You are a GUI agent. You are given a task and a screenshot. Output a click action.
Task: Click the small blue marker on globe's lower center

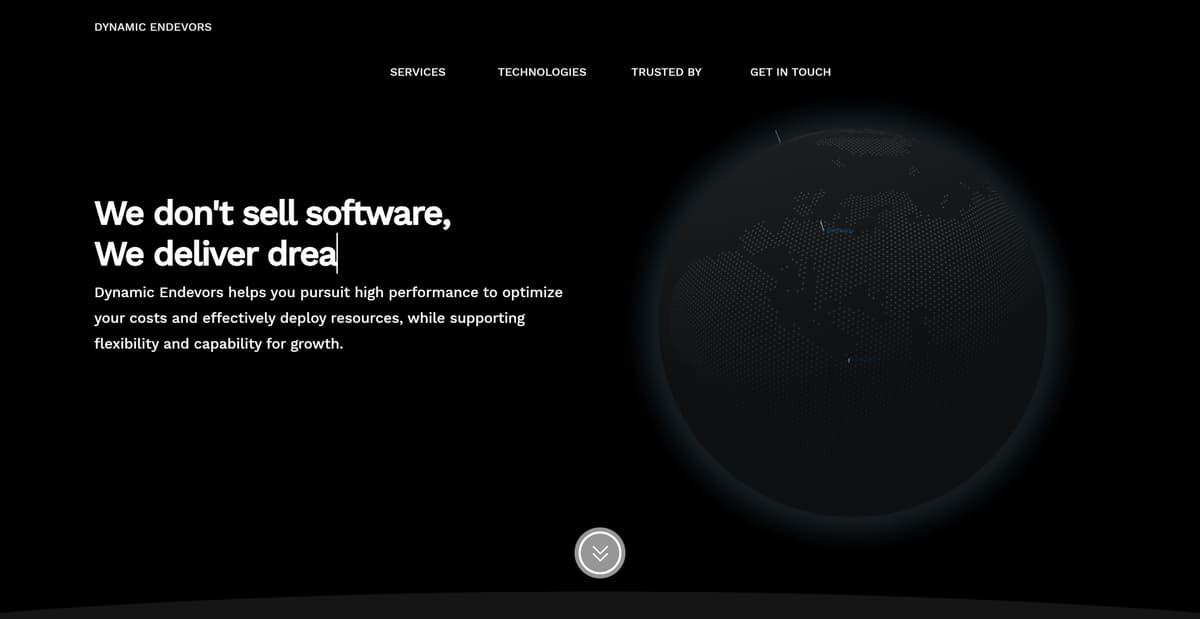point(850,359)
